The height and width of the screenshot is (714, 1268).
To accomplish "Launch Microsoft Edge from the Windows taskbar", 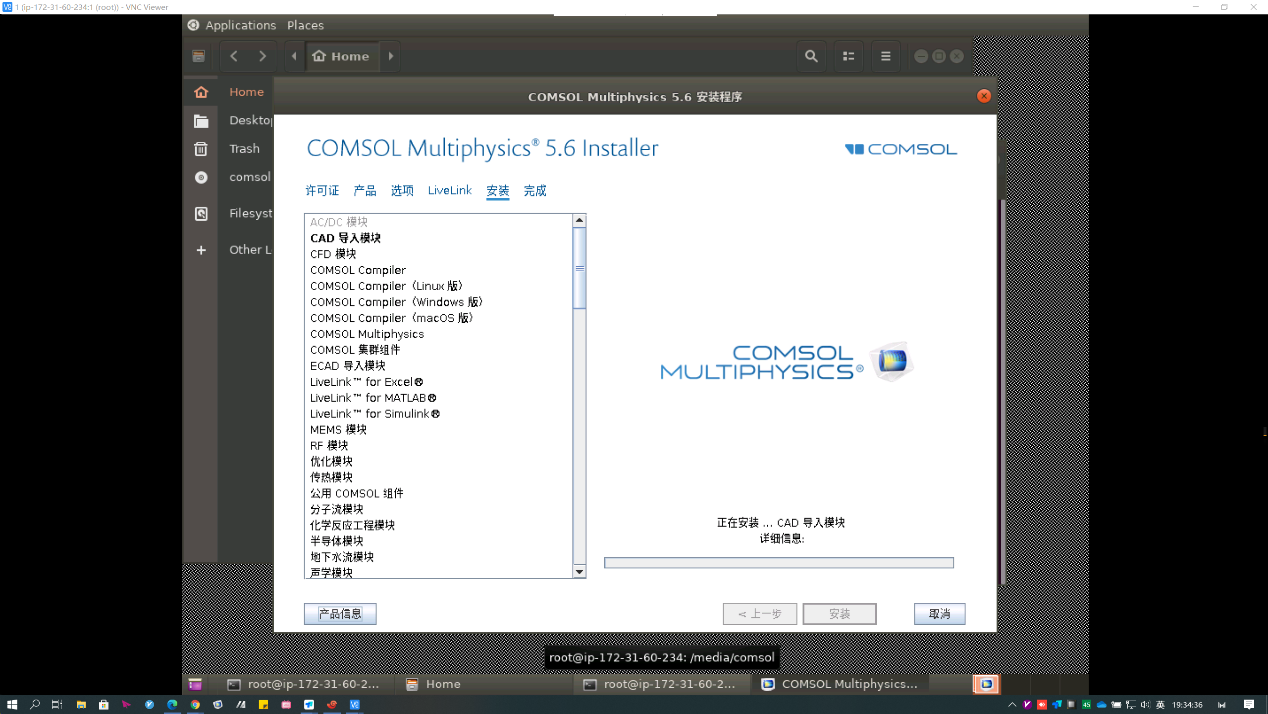I will (x=172, y=705).
